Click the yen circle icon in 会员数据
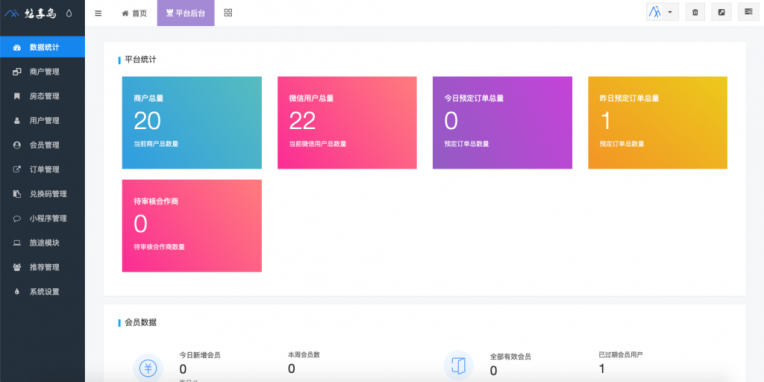 148,368
